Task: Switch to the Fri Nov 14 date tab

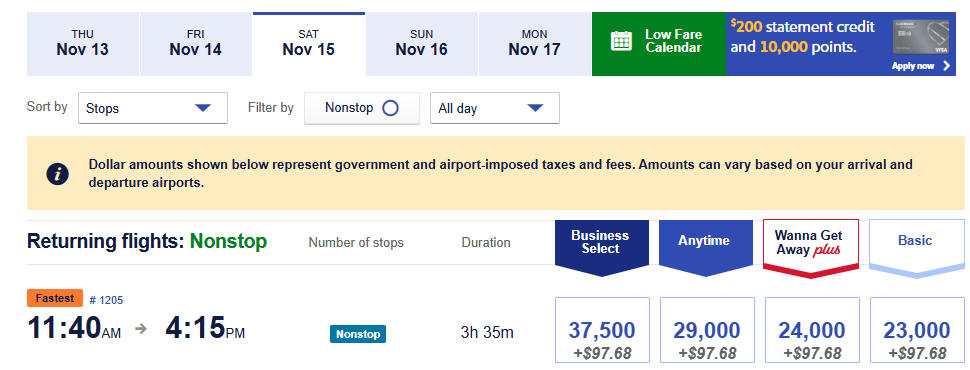Action: tap(195, 44)
